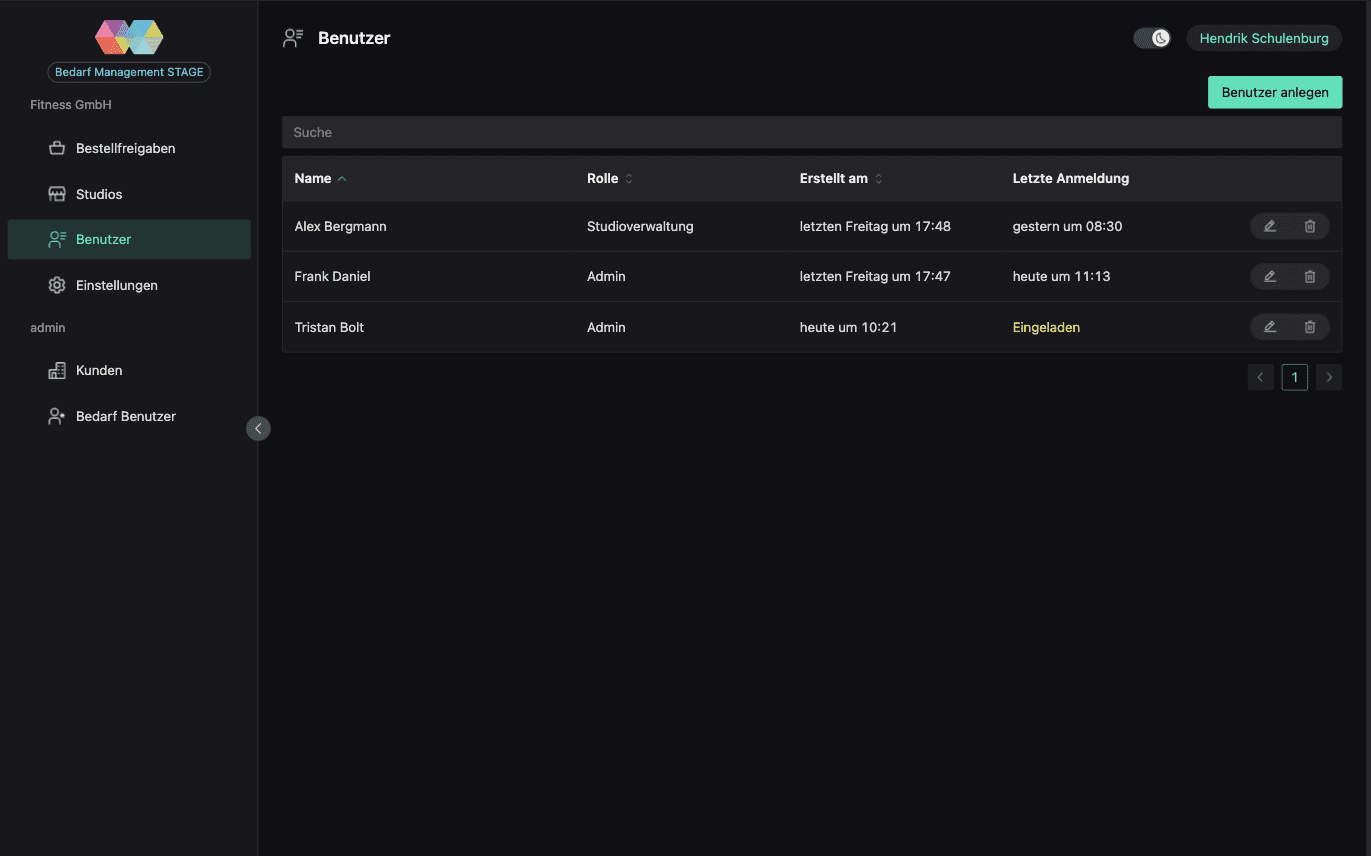Go to previous page arrow
This screenshot has height=856, width=1371.
[1260, 377]
